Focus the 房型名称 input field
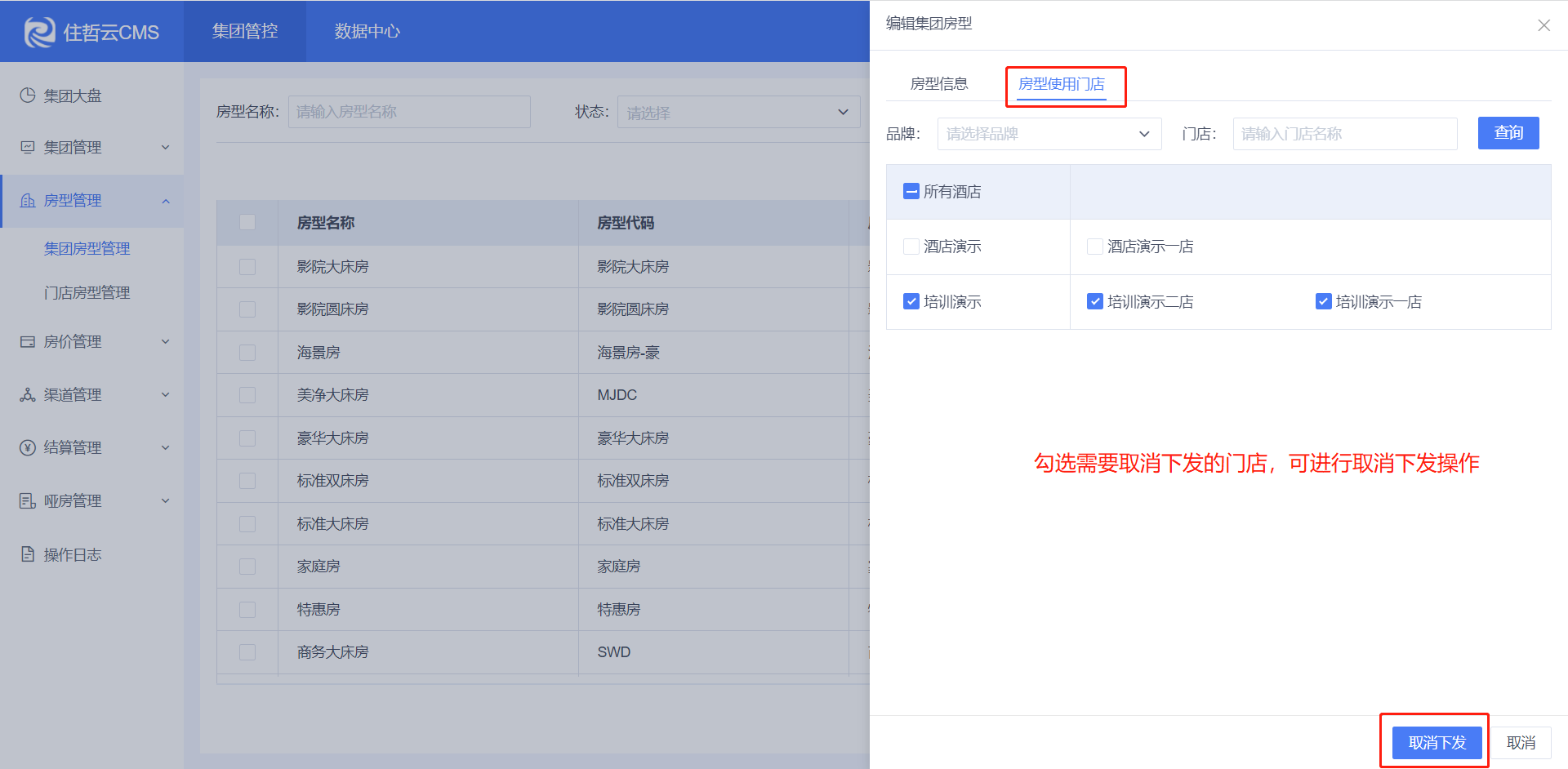This screenshot has width=1568, height=769. [409, 112]
